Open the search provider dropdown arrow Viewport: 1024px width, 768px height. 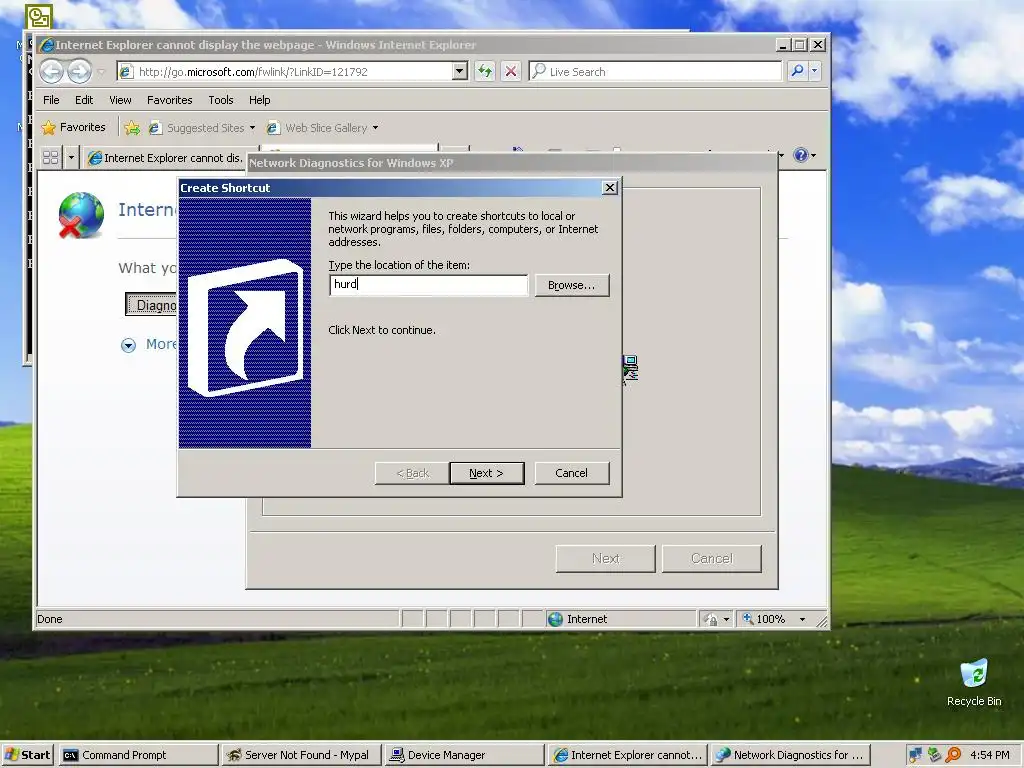[814, 71]
